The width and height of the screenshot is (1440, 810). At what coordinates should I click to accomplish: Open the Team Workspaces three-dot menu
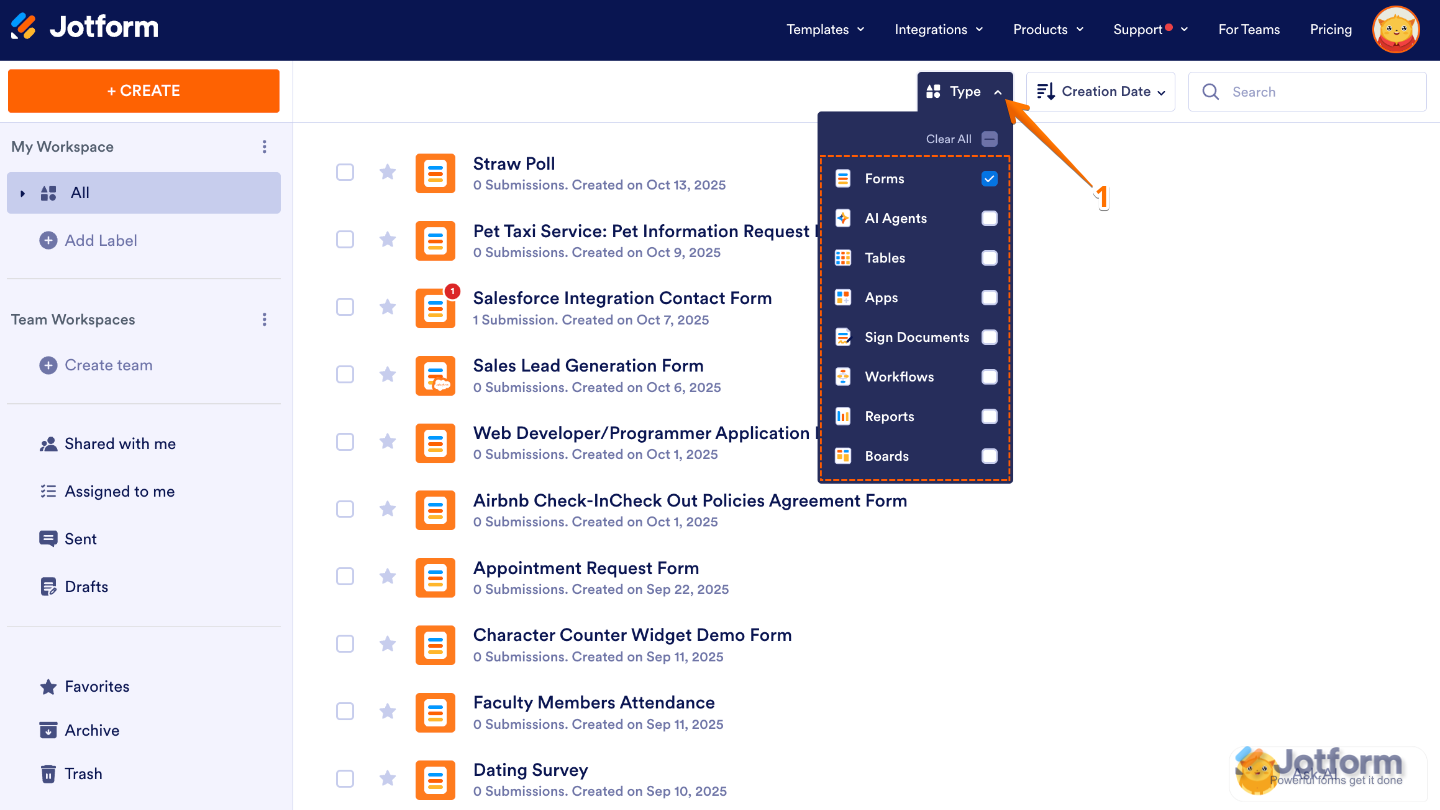[264, 320]
